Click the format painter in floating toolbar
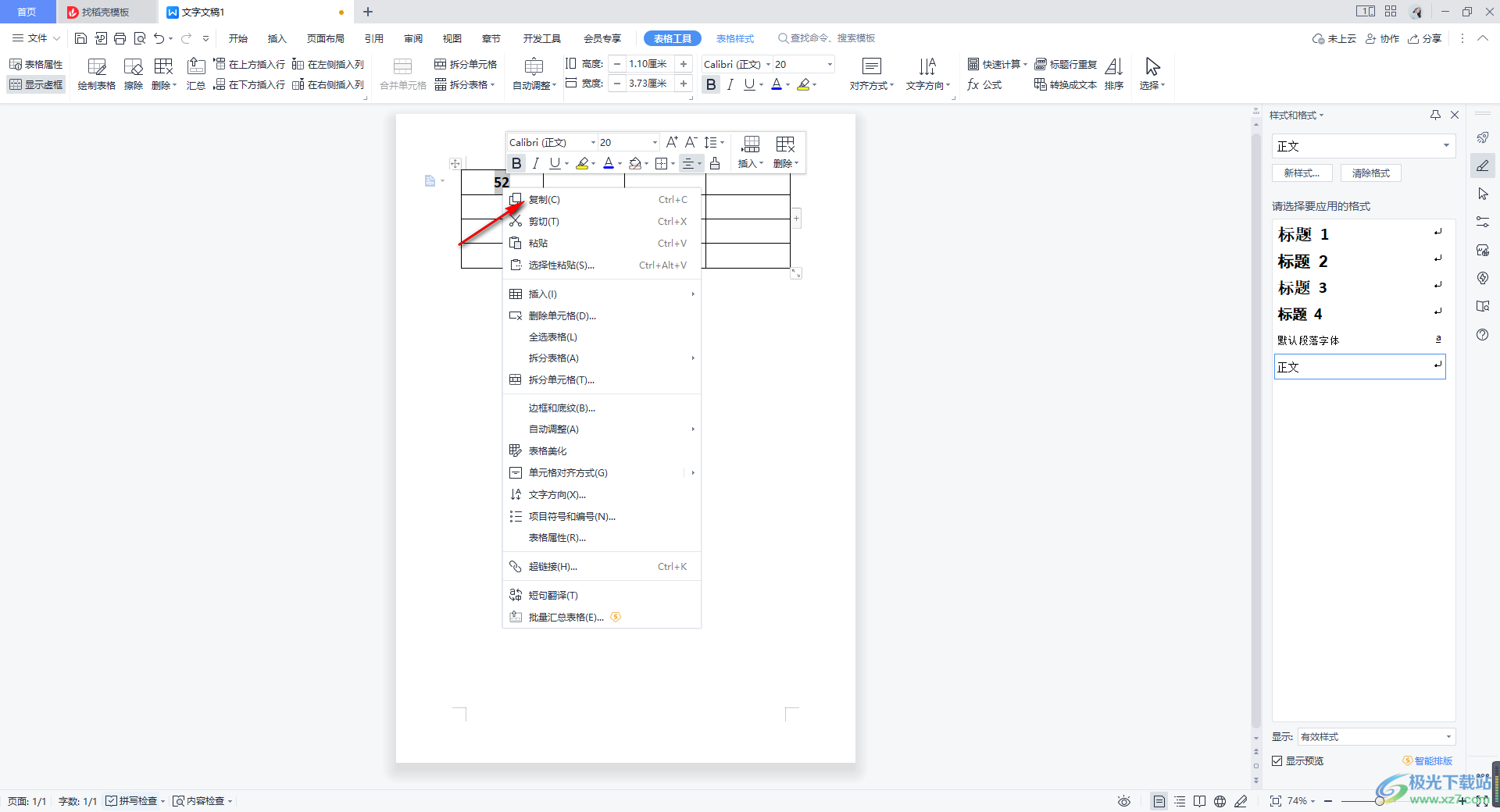1500x812 pixels. 715,163
